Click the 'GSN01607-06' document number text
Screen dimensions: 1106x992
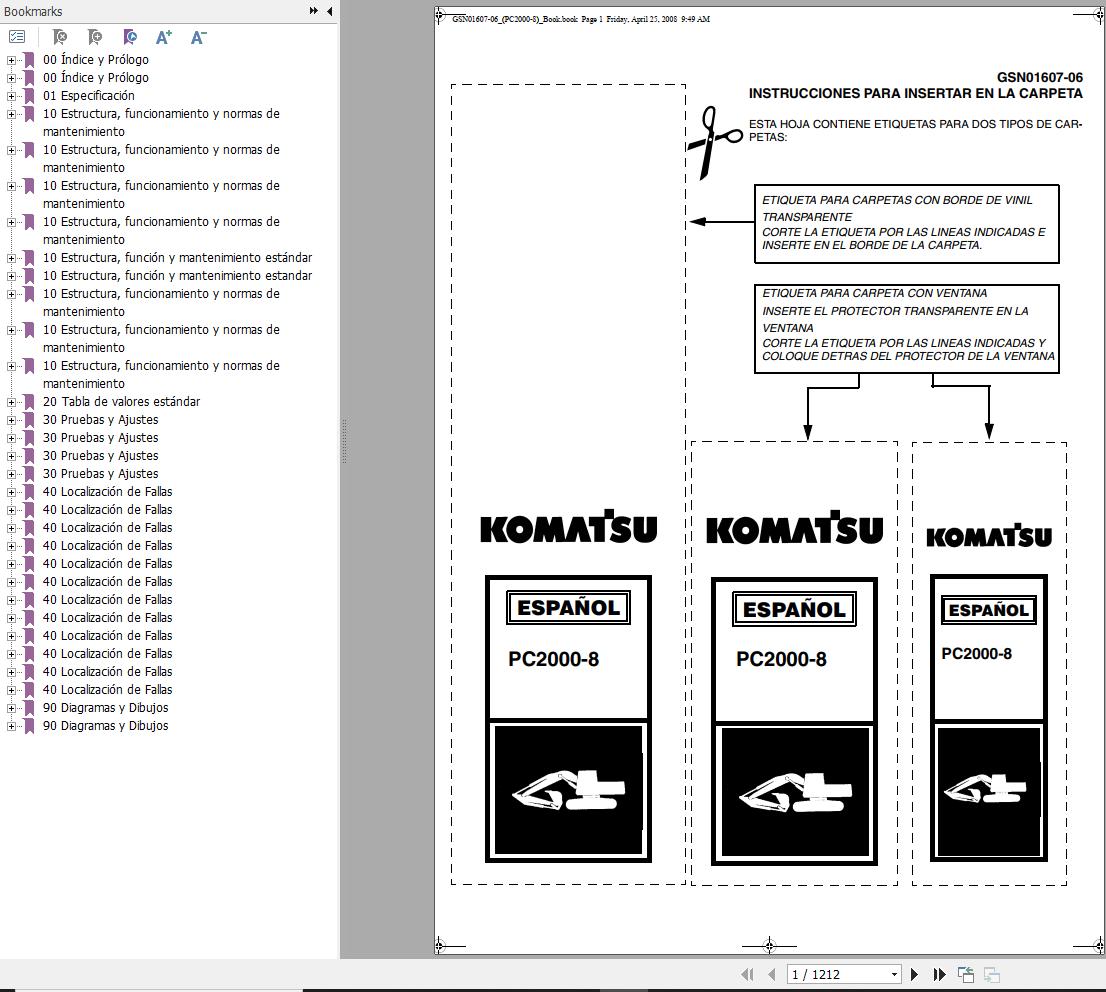(1040, 78)
